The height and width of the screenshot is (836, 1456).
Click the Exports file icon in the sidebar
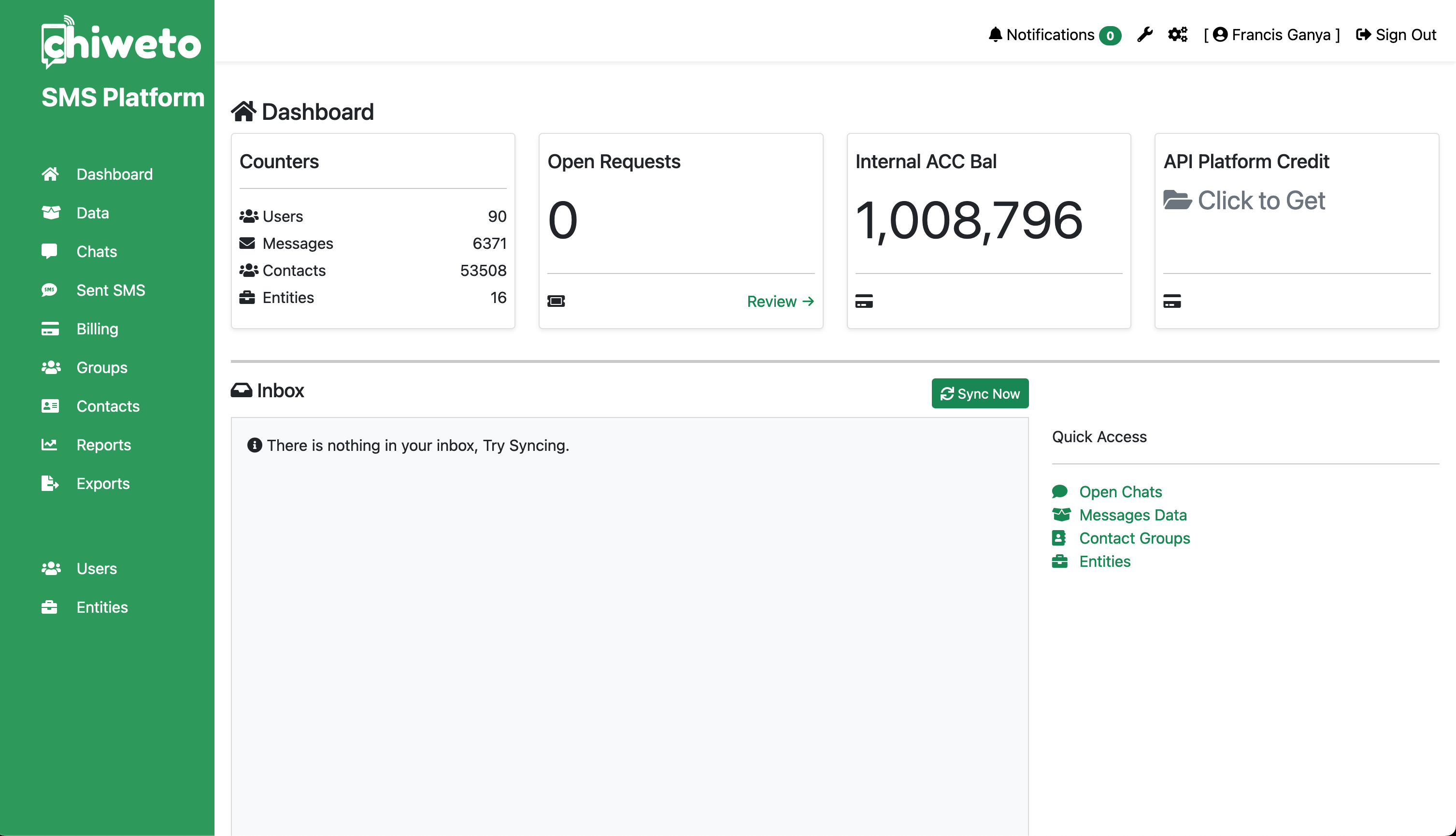pyautogui.click(x=50, y=483)
